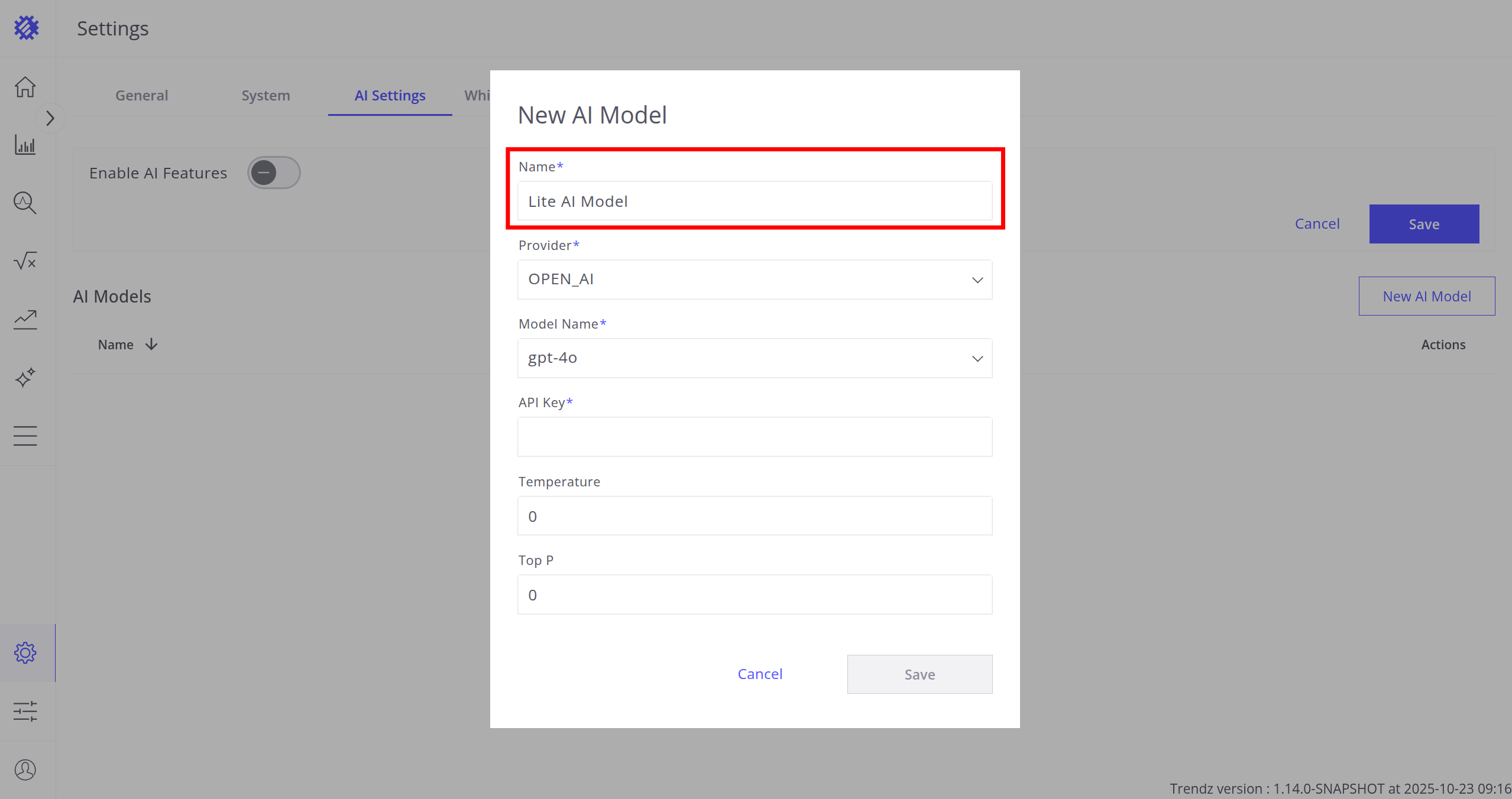Open the user profile icon
Image resolution: width=1512 pixels, height=799 pixels.
point(25,769)
